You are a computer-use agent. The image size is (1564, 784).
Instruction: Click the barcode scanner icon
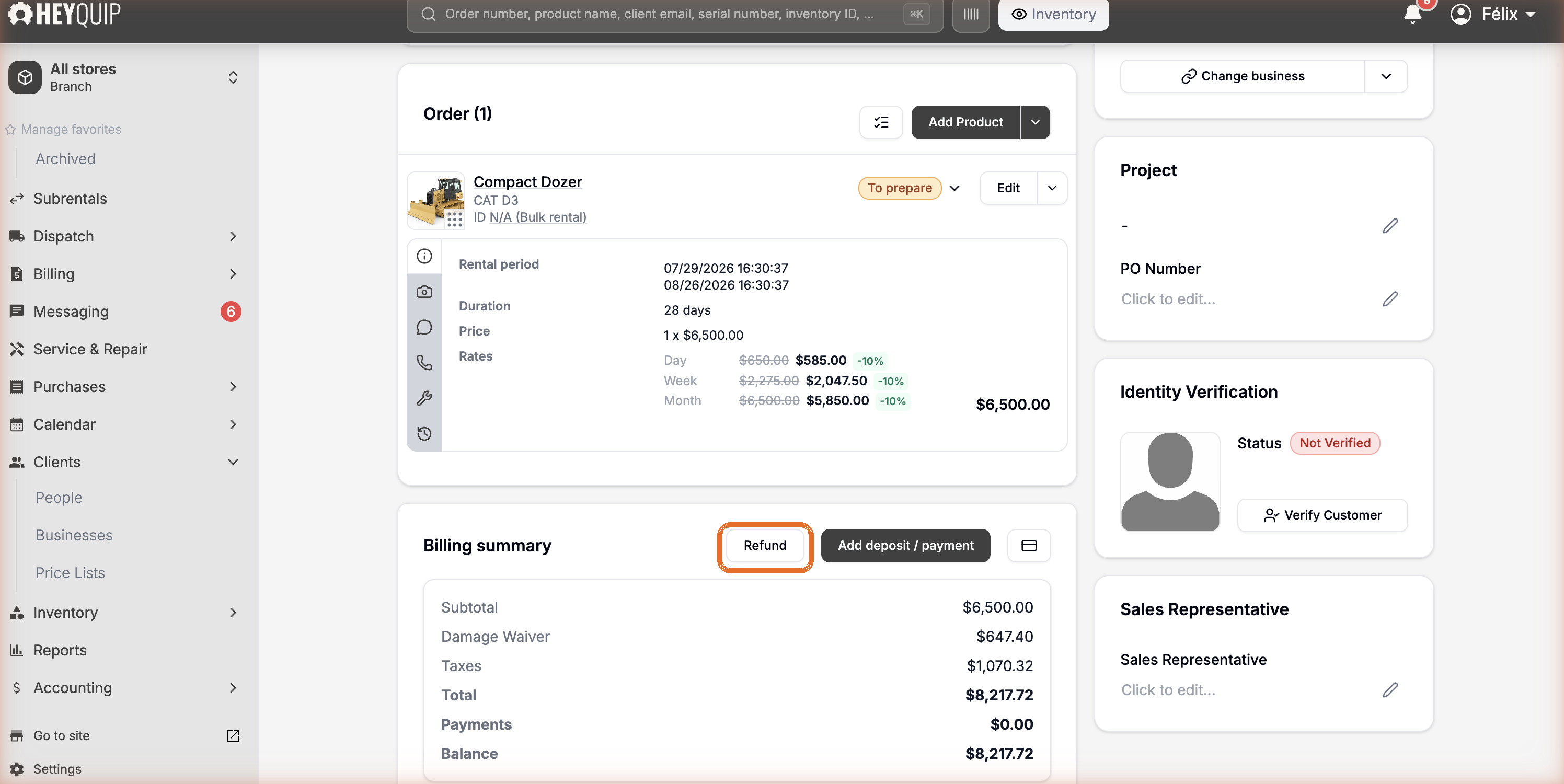coord(971,14)
